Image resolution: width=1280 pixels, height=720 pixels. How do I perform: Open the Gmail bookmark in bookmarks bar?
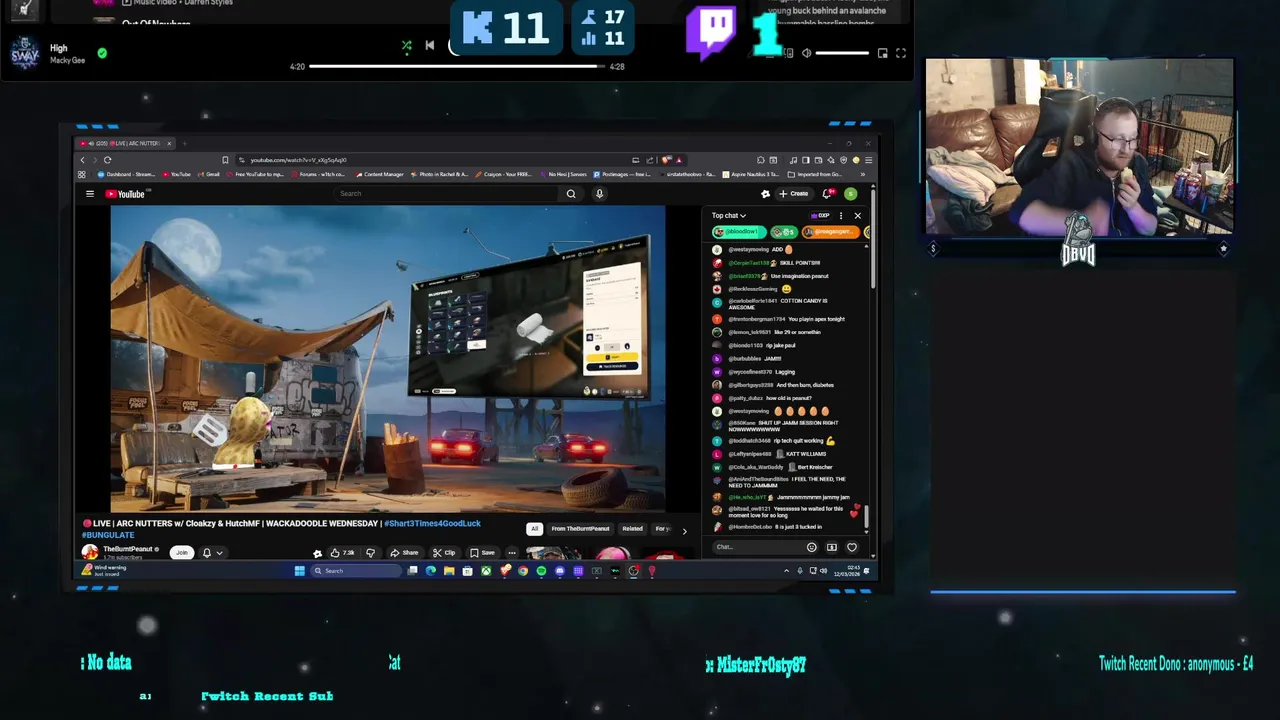(x=209, y=174)
